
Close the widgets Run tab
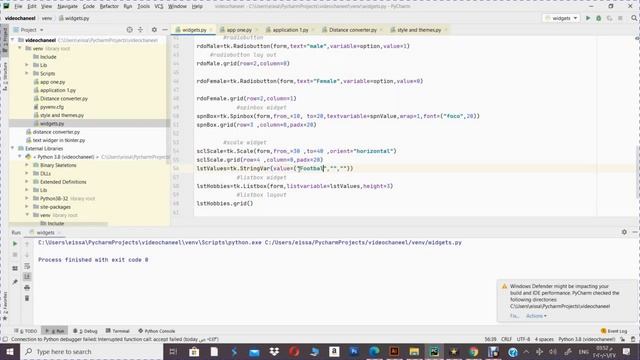coord(59,233)
